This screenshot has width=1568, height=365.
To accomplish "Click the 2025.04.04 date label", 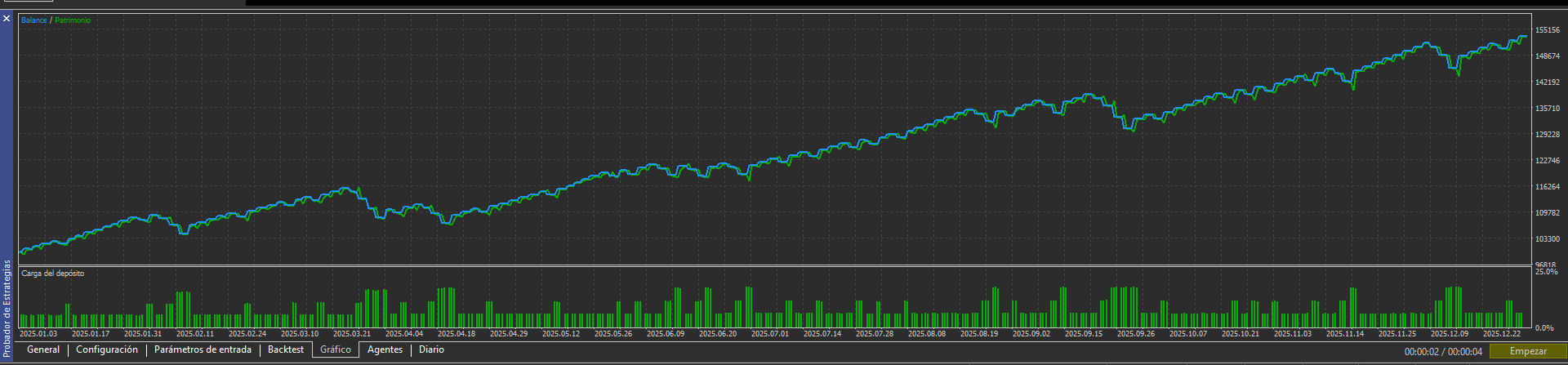I will [x=404, y=334].
